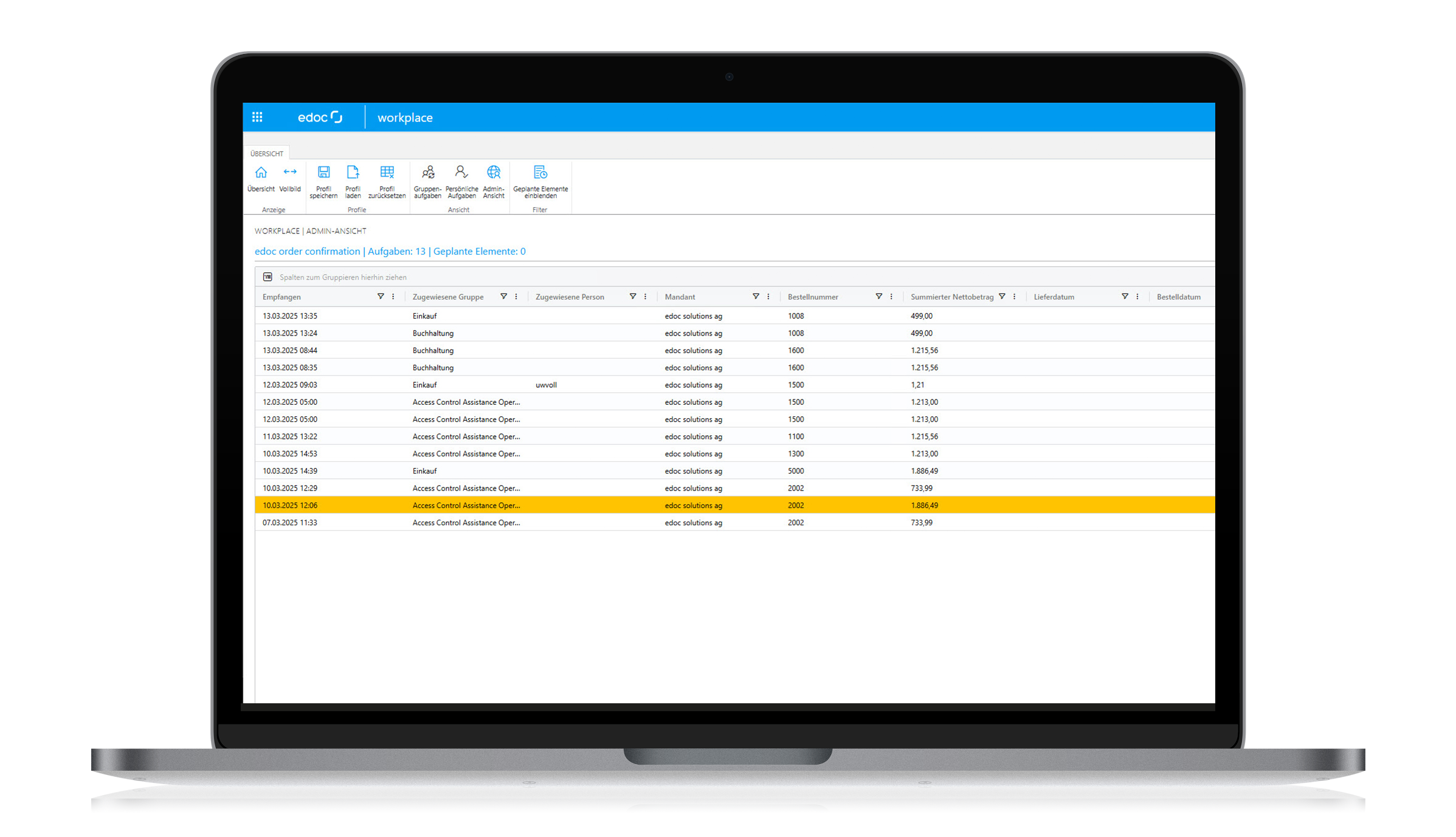
Task: Open the edoc logo on the blue bar
Action: (x=320, y=117)
